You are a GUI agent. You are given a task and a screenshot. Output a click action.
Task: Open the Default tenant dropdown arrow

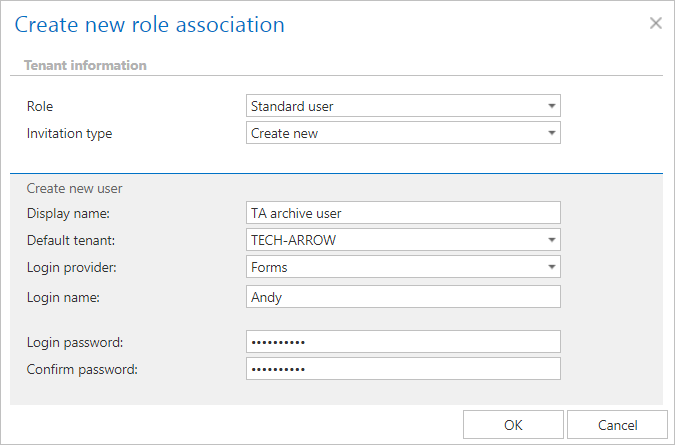coord(551,240)
